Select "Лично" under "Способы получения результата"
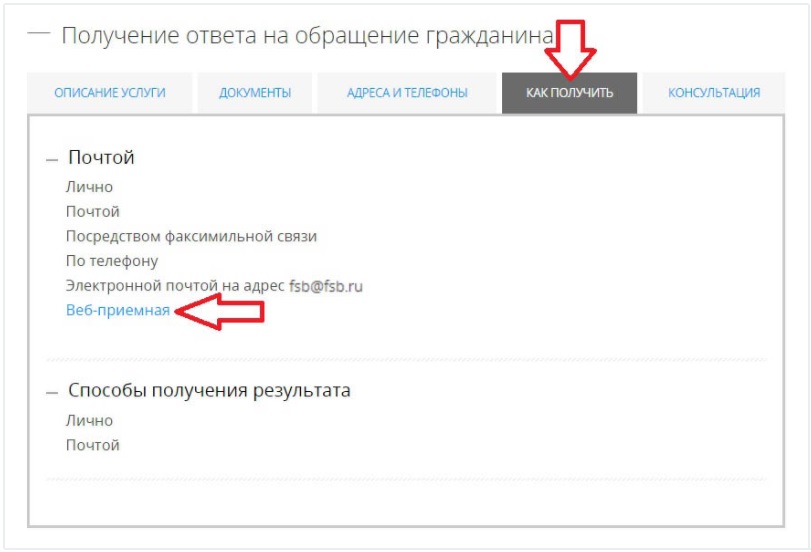This screenshot has width=811, height=552. 89,421
